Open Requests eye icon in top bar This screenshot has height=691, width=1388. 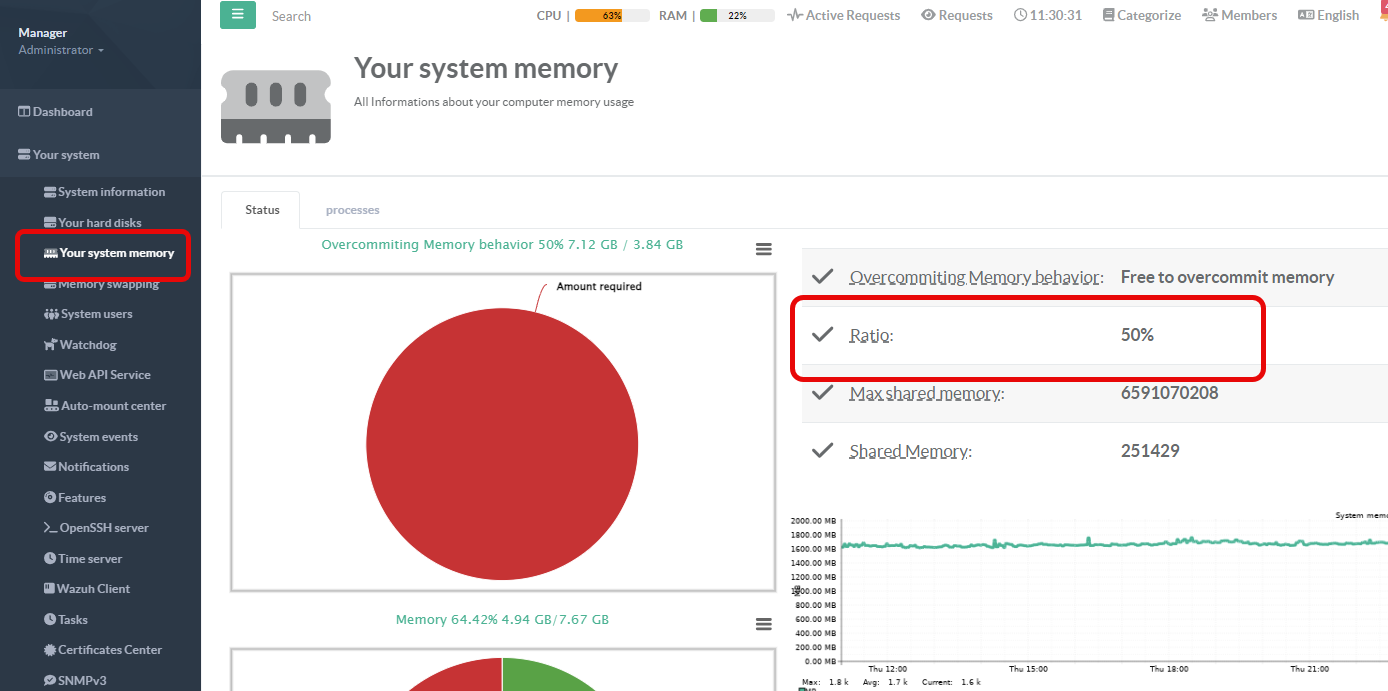[956, 15]
